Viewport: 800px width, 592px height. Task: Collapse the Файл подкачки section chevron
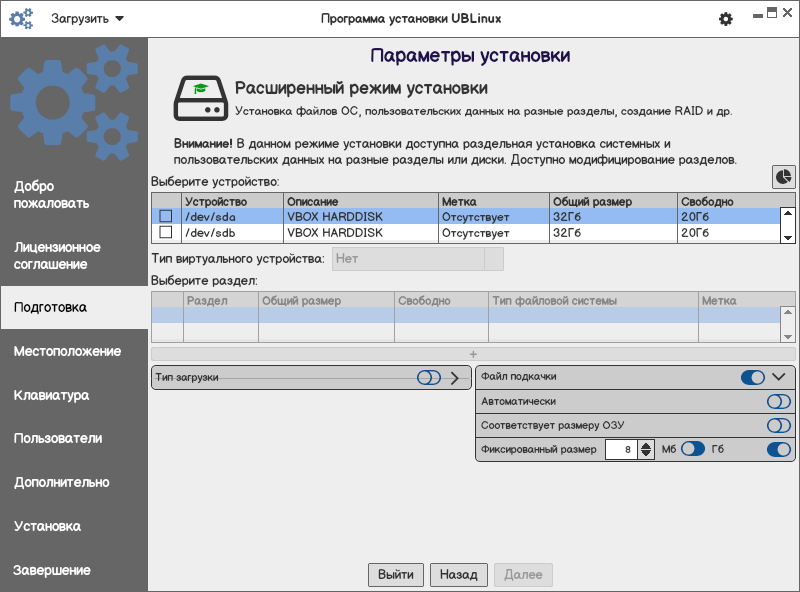(x=780, y=377)
